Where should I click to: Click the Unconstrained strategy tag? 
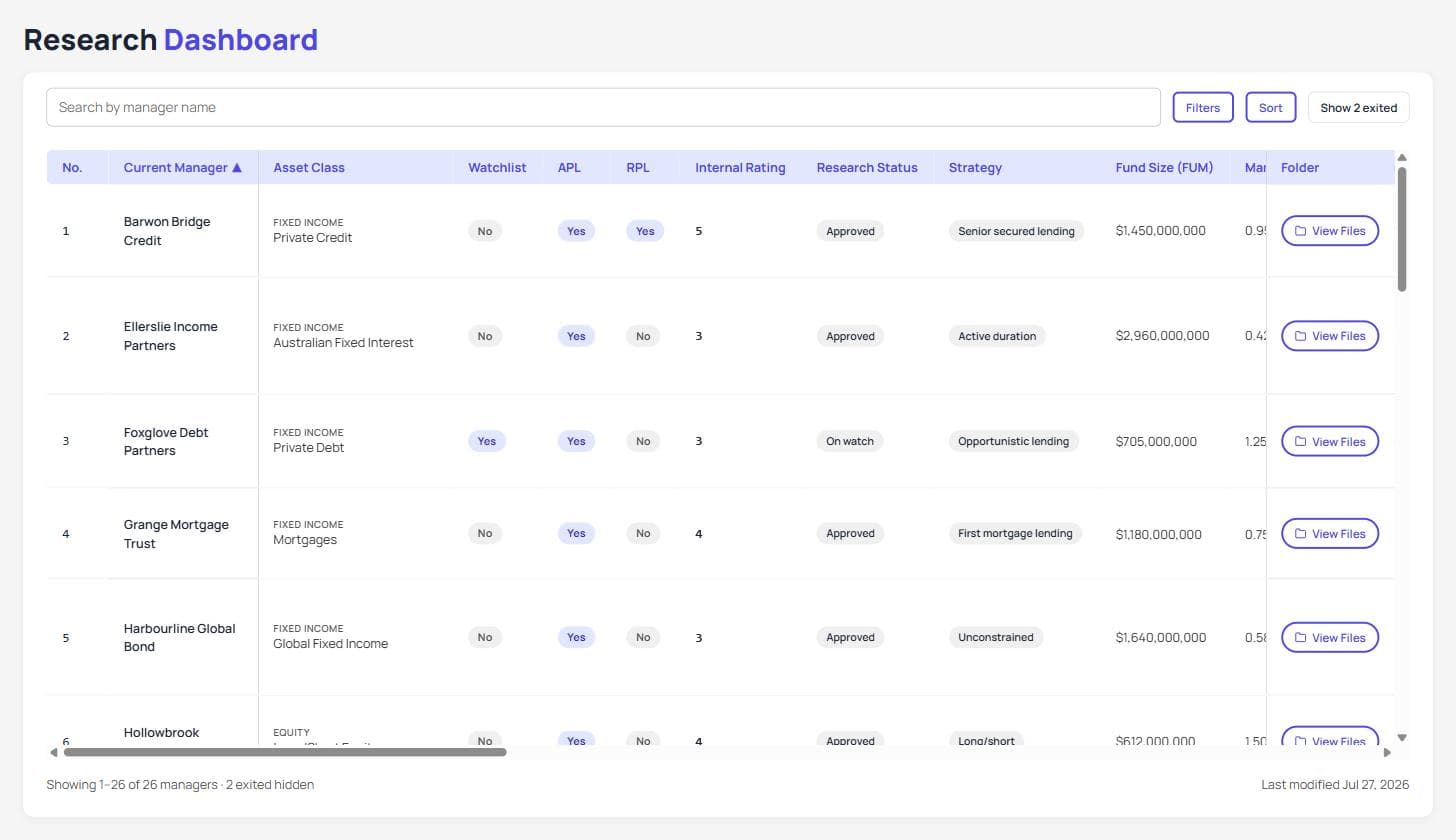click(x=996, y=637)
